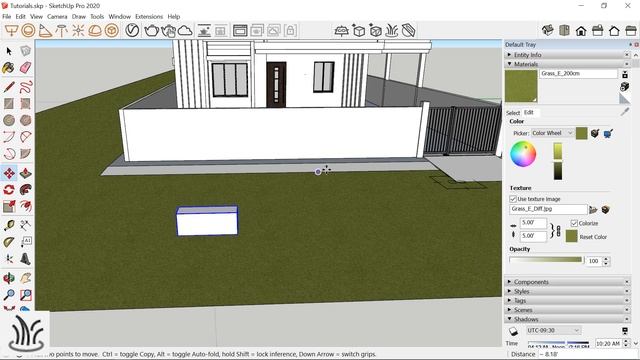
Task: Toggle Use texture image checkbox
Action: coord(513,199)
